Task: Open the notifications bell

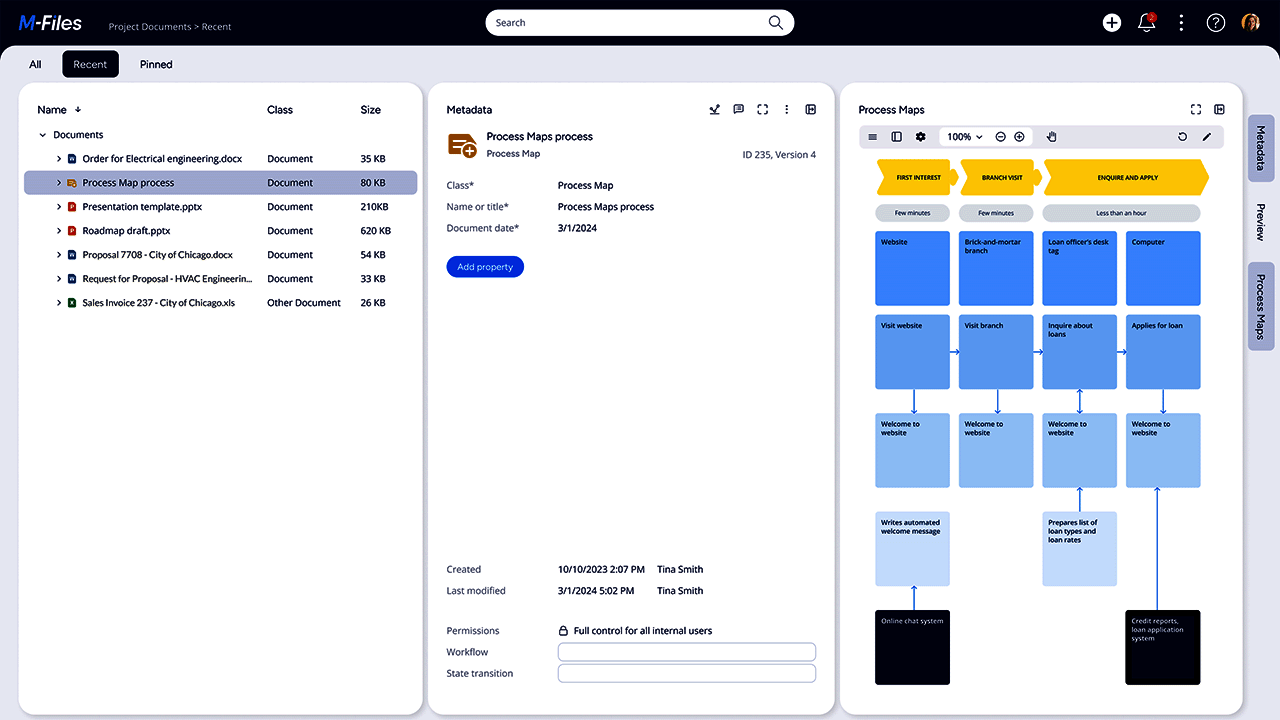Action: point(1147,23)
